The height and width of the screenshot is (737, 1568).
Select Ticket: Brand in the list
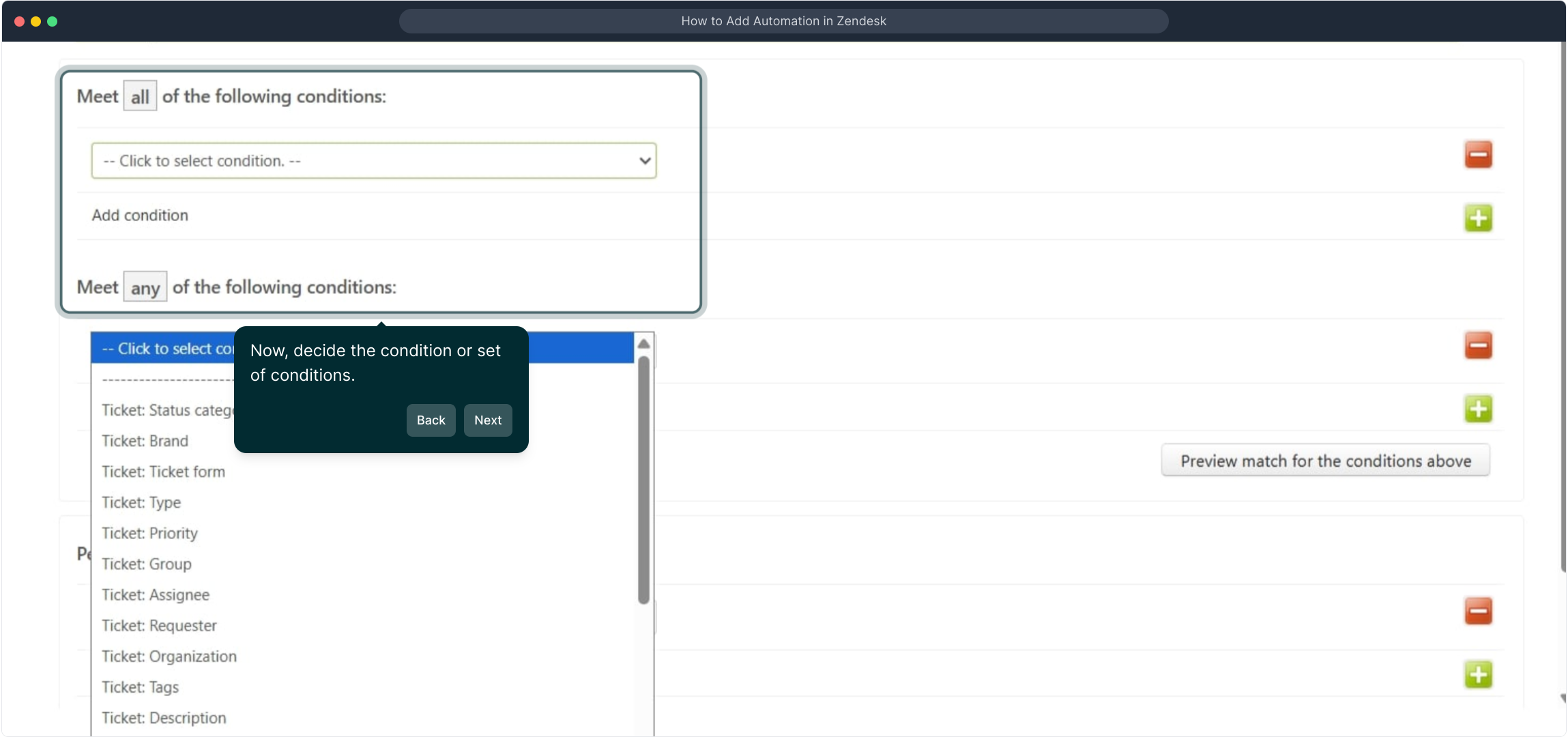click(145, 441)
